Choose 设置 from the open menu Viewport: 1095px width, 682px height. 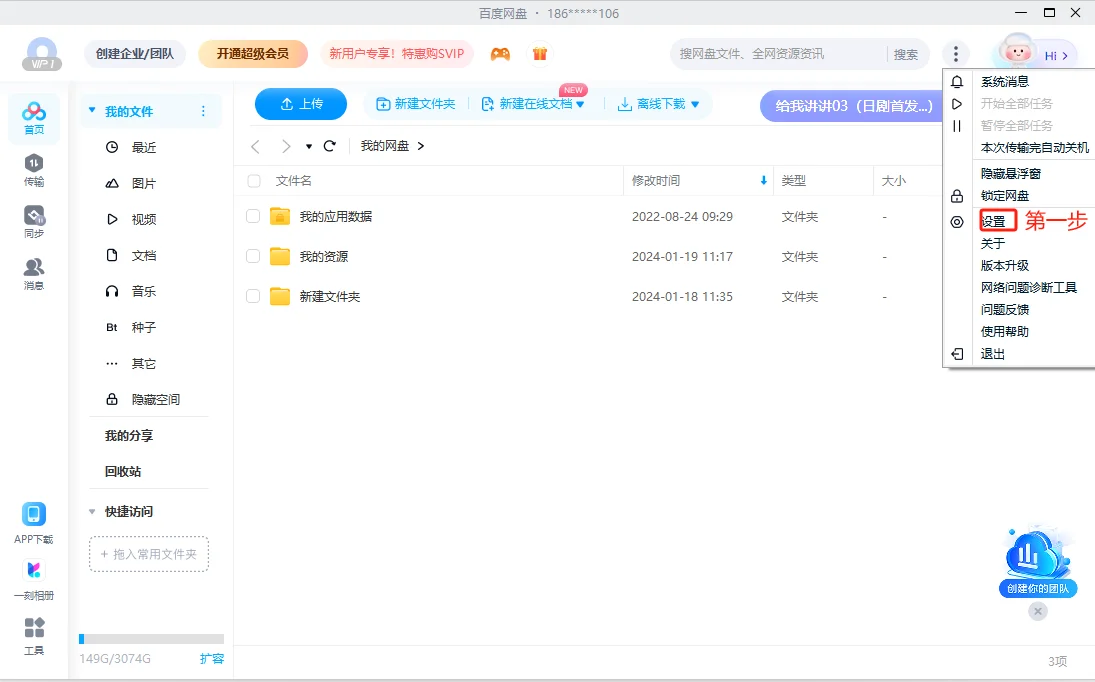(995, 221)
